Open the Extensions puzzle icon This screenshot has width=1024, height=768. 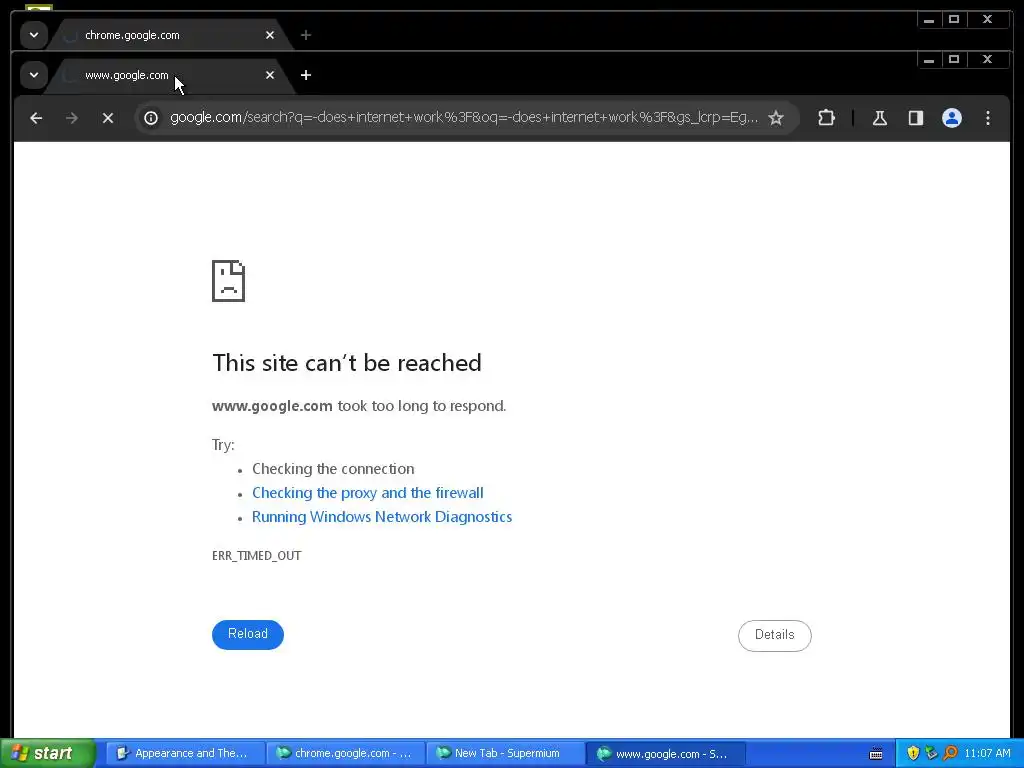pos(826,118)
